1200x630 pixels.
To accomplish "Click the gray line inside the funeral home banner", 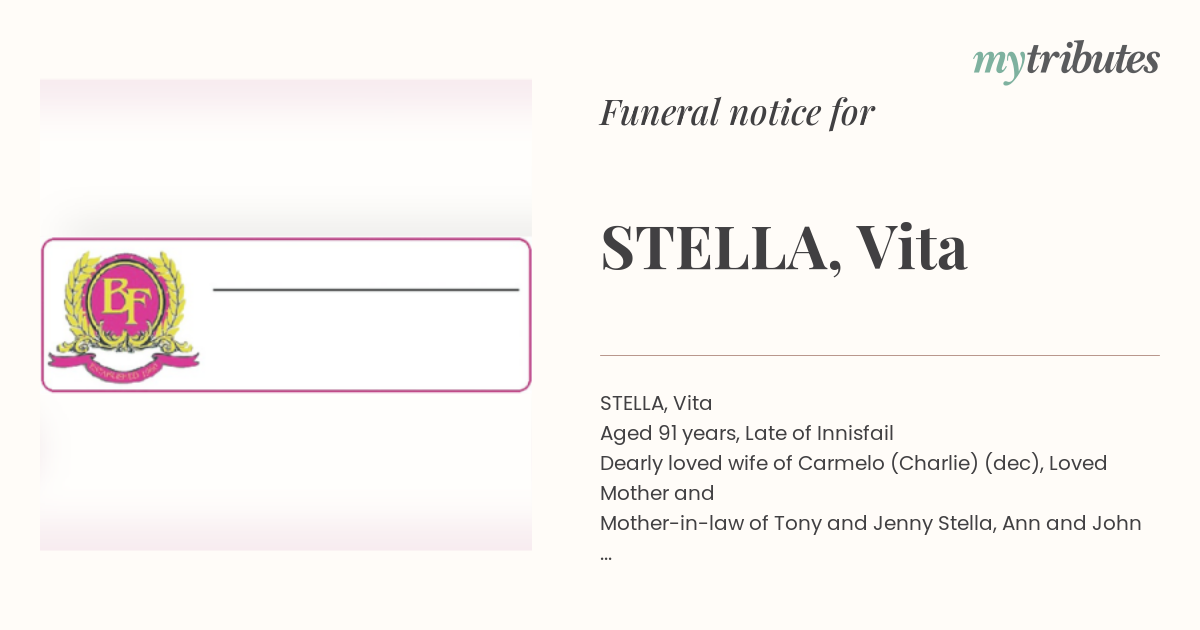I will (x=366, y=290).
